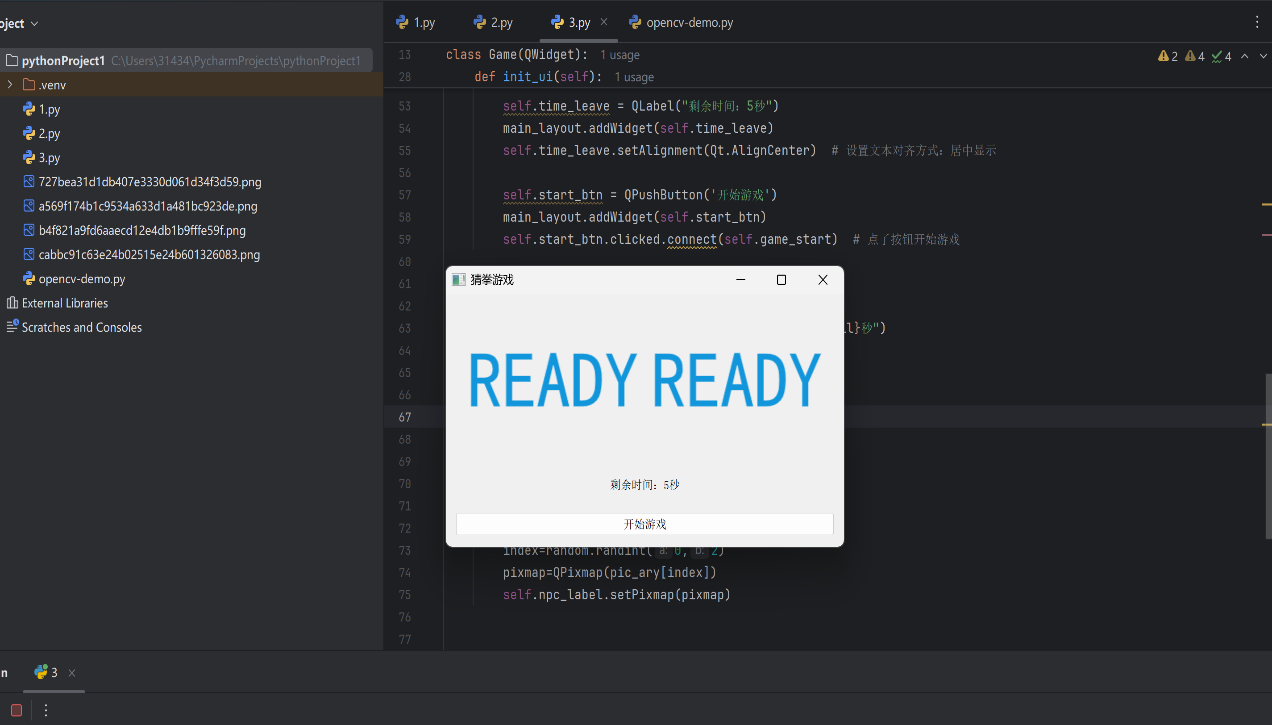Open the Project view dropdown
Image resolution: width=1272 pixels, height=725 pixels.
pyautogui.click(x=22, y=23)
